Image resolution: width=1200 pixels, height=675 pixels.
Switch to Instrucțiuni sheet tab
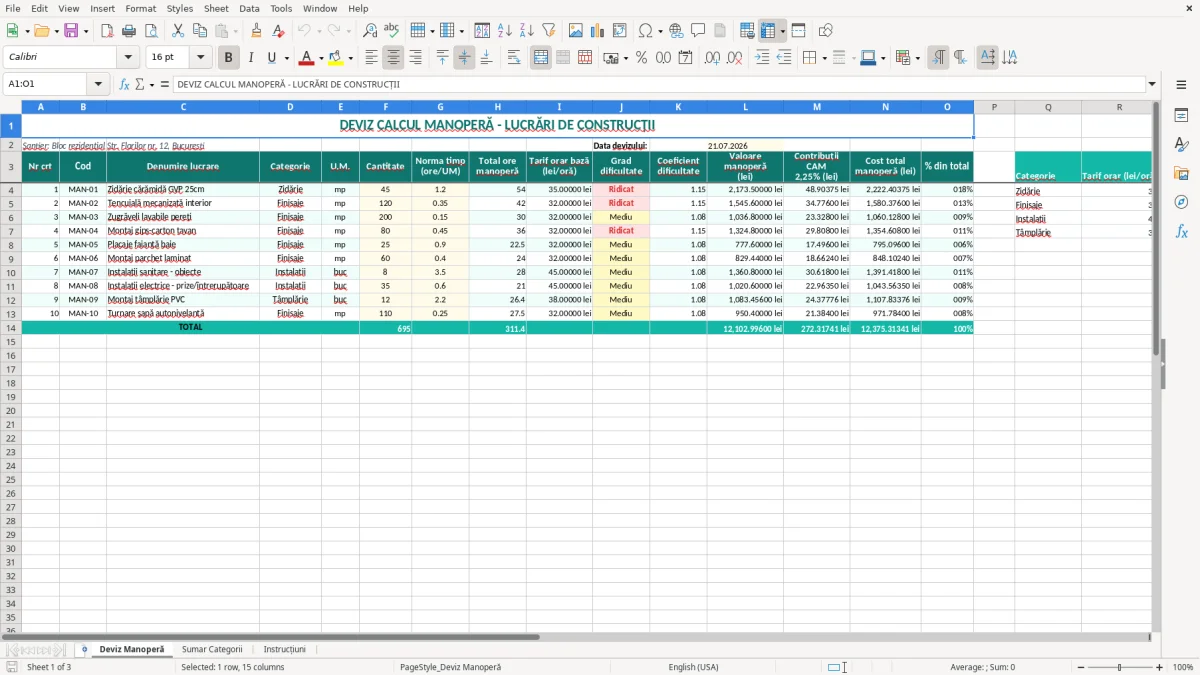(x=285, y=649)
